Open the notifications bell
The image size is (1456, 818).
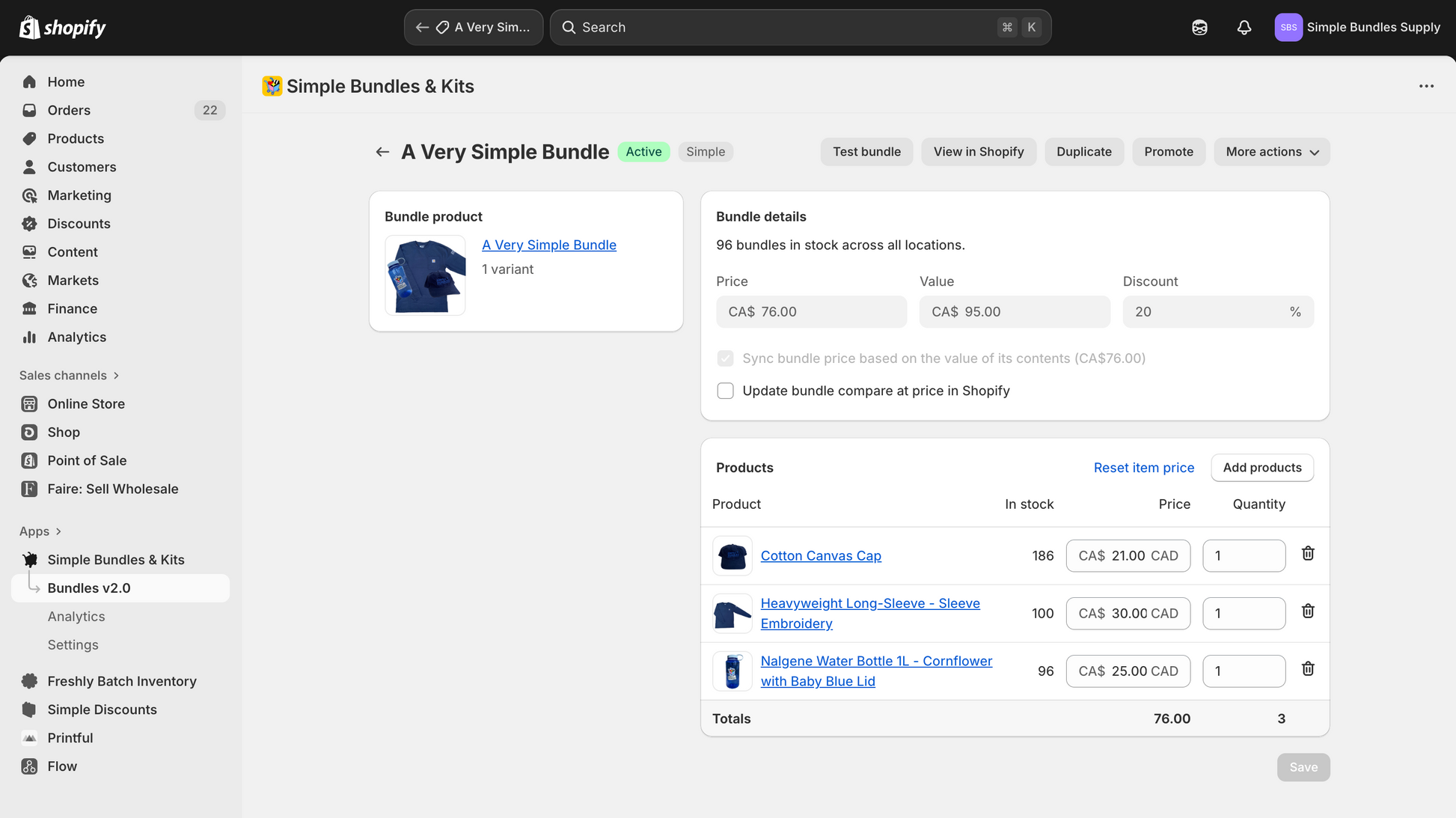1244,28
